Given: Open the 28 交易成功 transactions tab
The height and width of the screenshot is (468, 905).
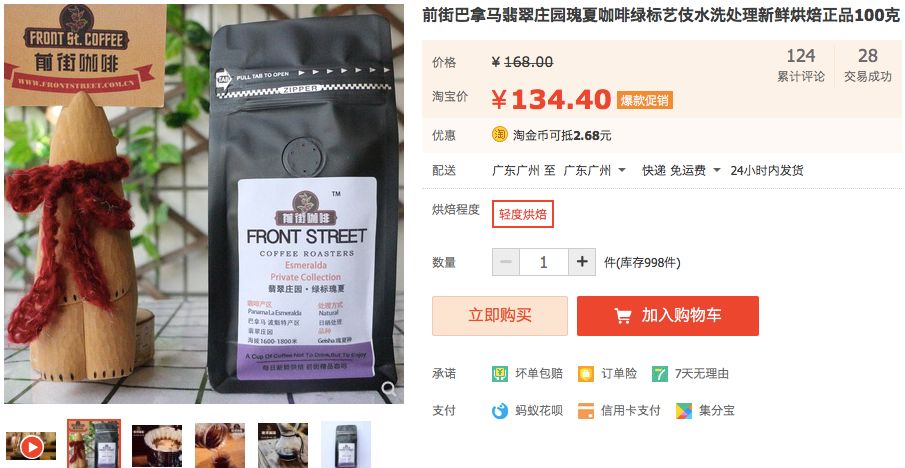Looking at the screenshot, I should coord(867,65).
